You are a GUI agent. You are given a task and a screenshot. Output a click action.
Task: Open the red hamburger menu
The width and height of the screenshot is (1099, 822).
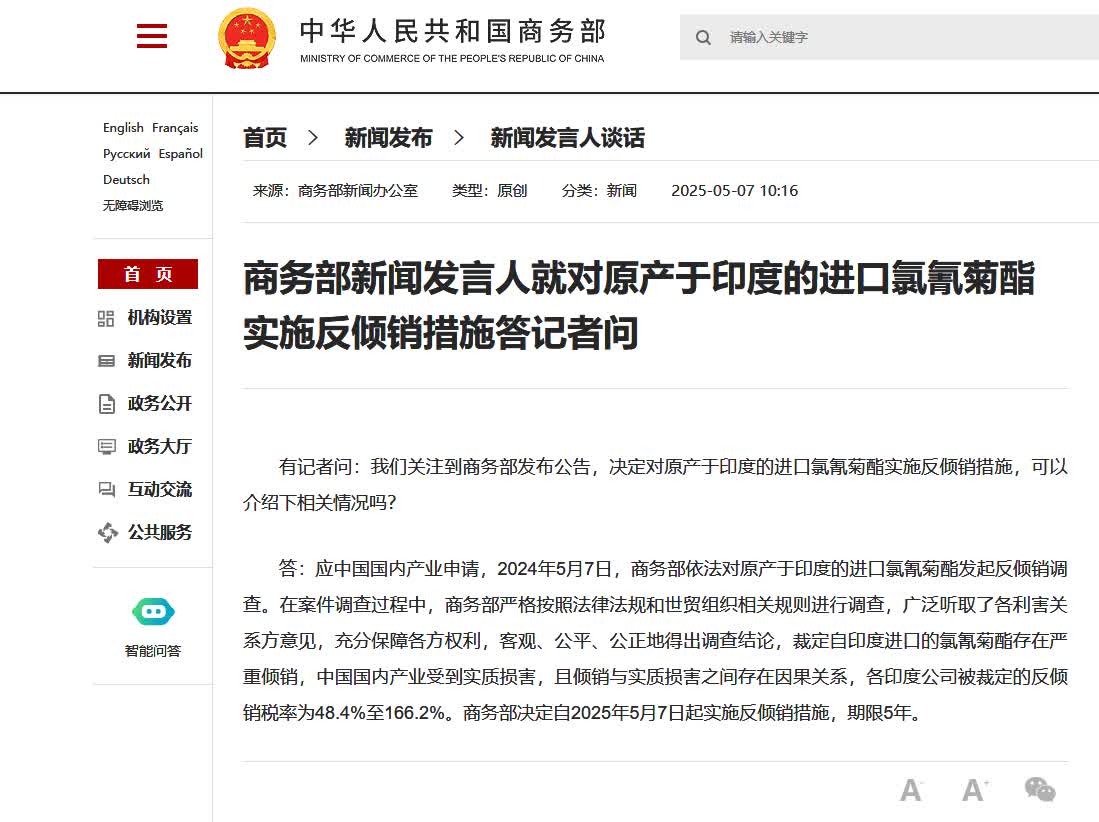[x=152, y=36]
